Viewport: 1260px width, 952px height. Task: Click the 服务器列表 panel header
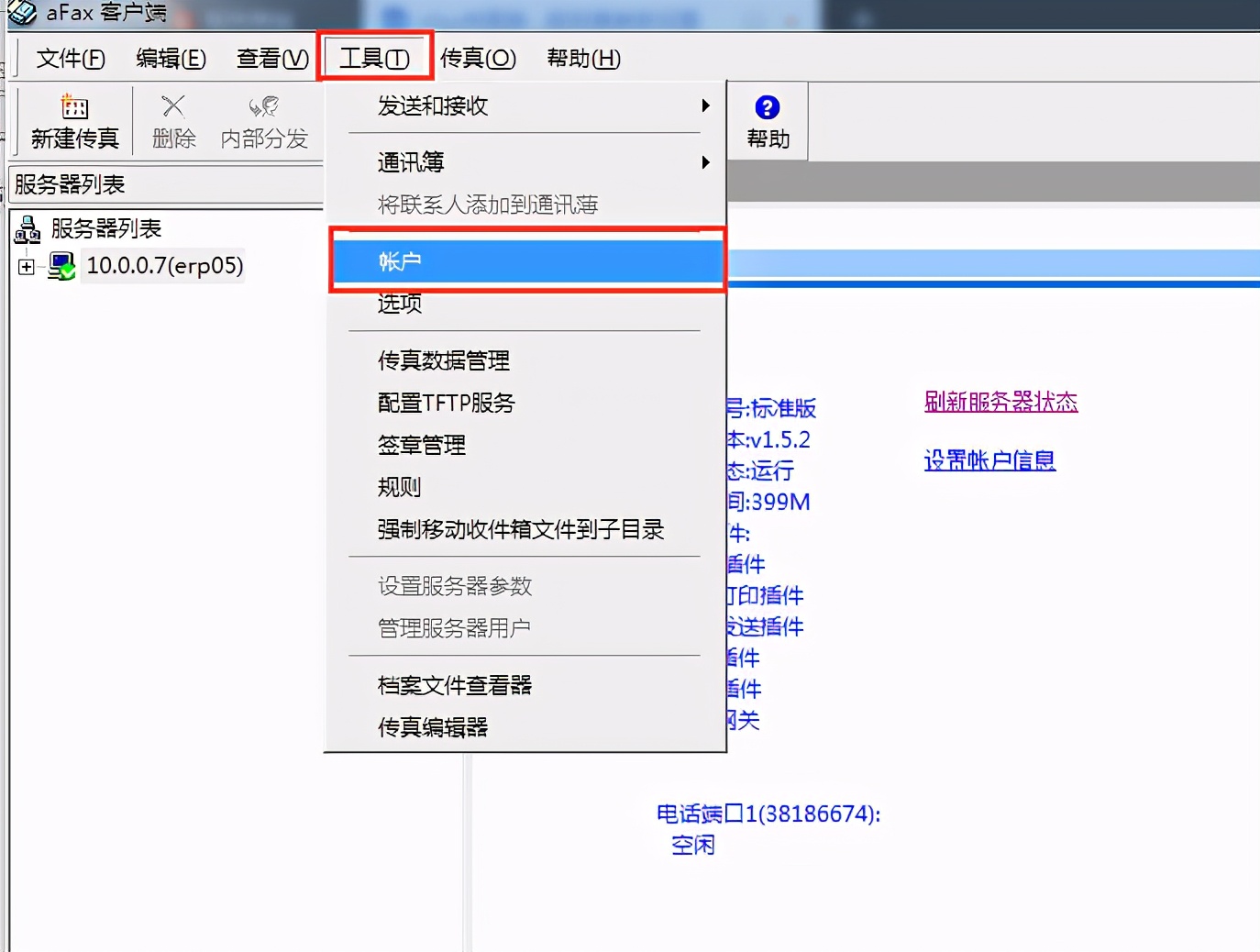(x=166, y=184)
